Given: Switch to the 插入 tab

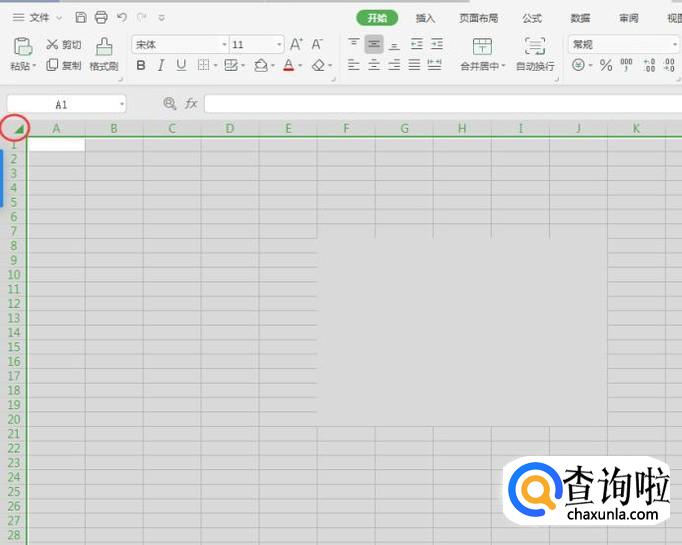Looking at the screenshot, I should pos(425,18).
